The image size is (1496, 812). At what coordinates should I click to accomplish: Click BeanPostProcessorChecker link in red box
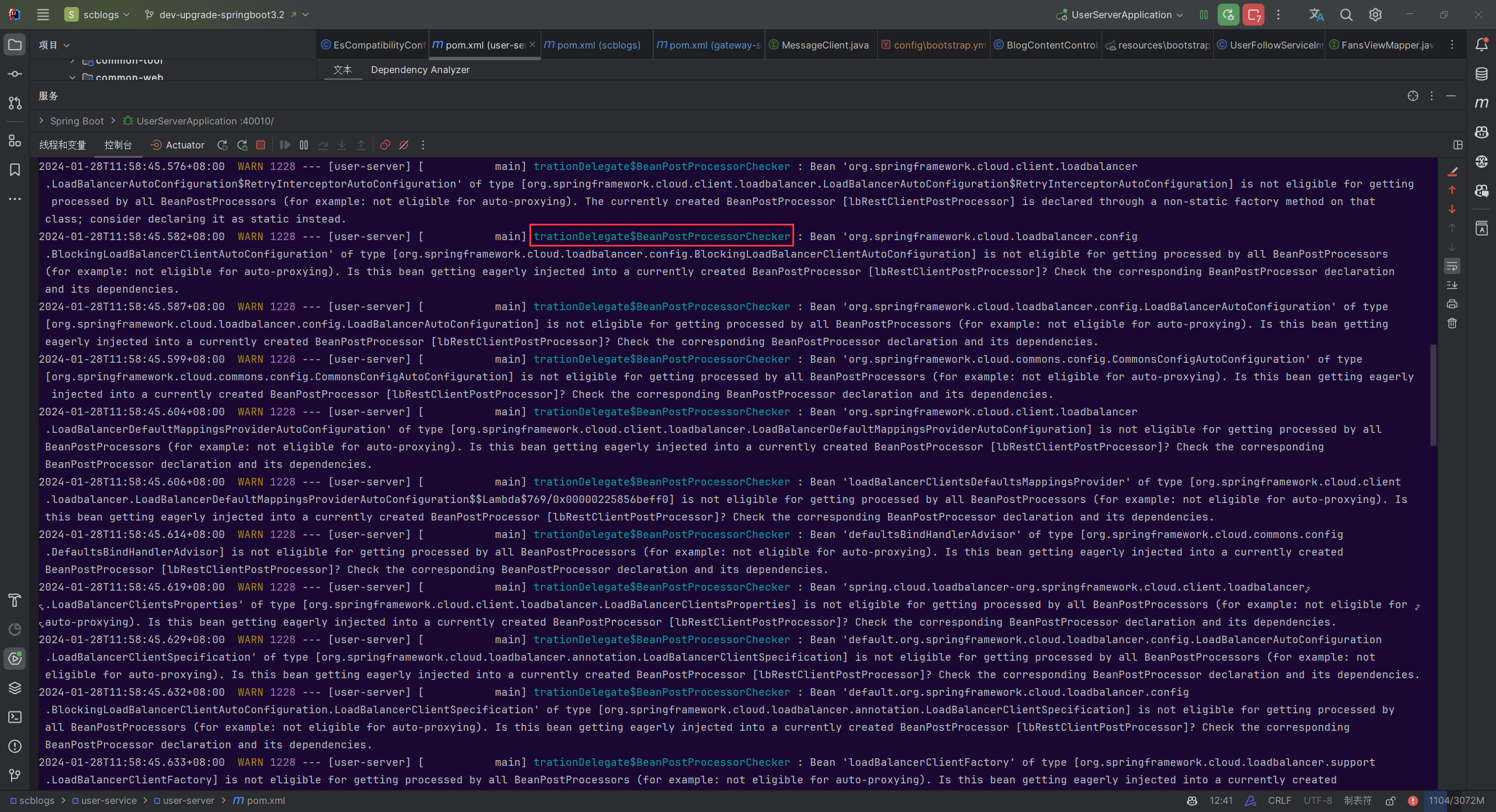click(662, 236)
